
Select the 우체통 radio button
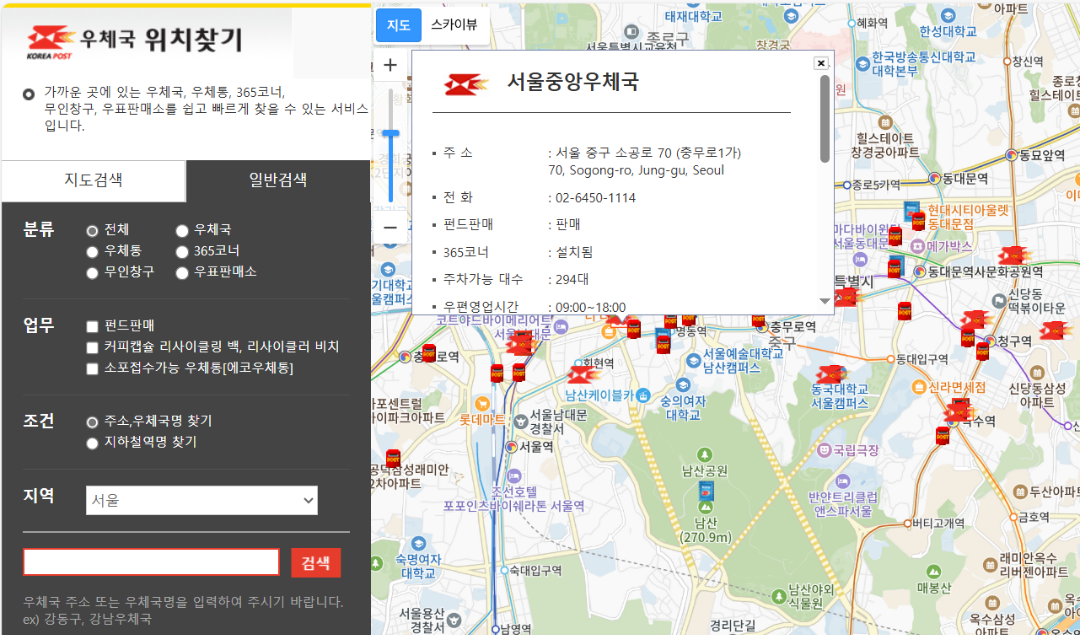coord(91,252)
